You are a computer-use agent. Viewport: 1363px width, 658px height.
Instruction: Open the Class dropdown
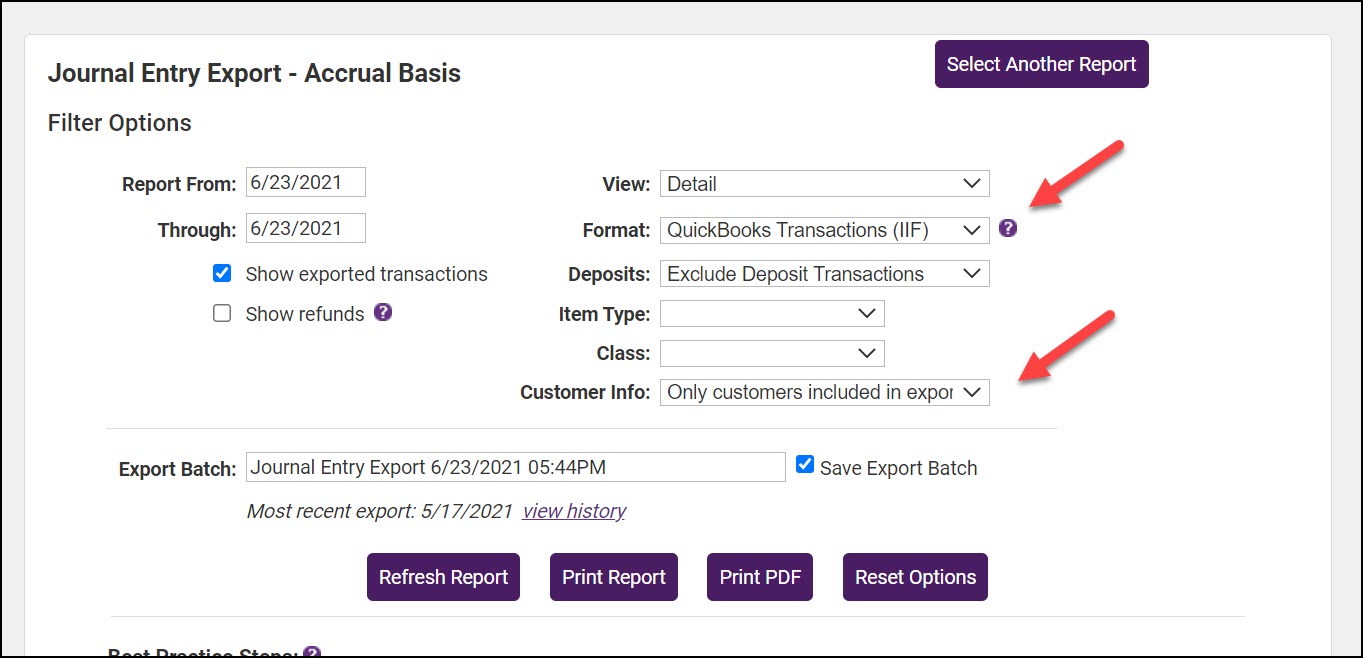click(772, 353)
